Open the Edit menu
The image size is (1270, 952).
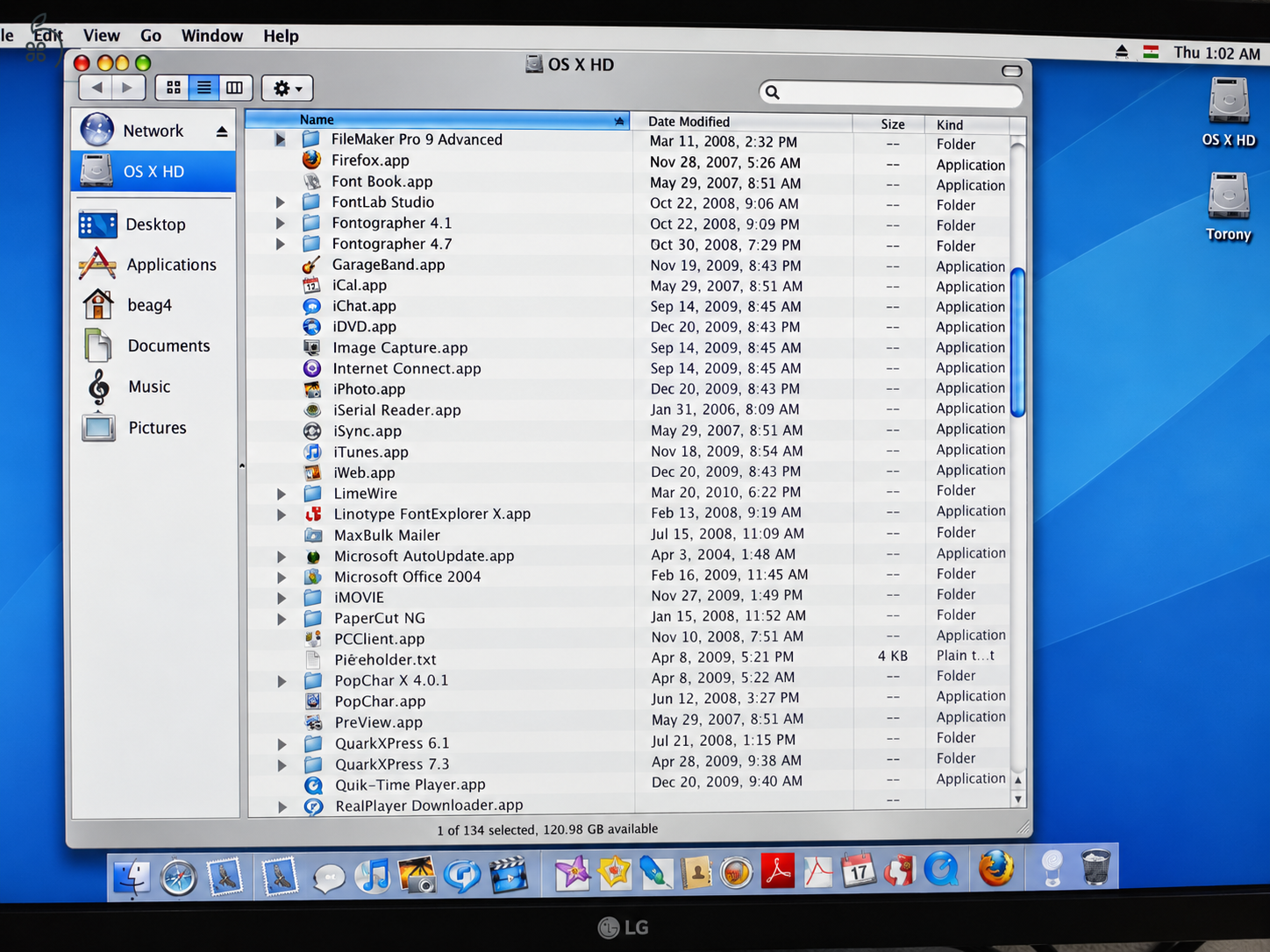coord(47,35)
